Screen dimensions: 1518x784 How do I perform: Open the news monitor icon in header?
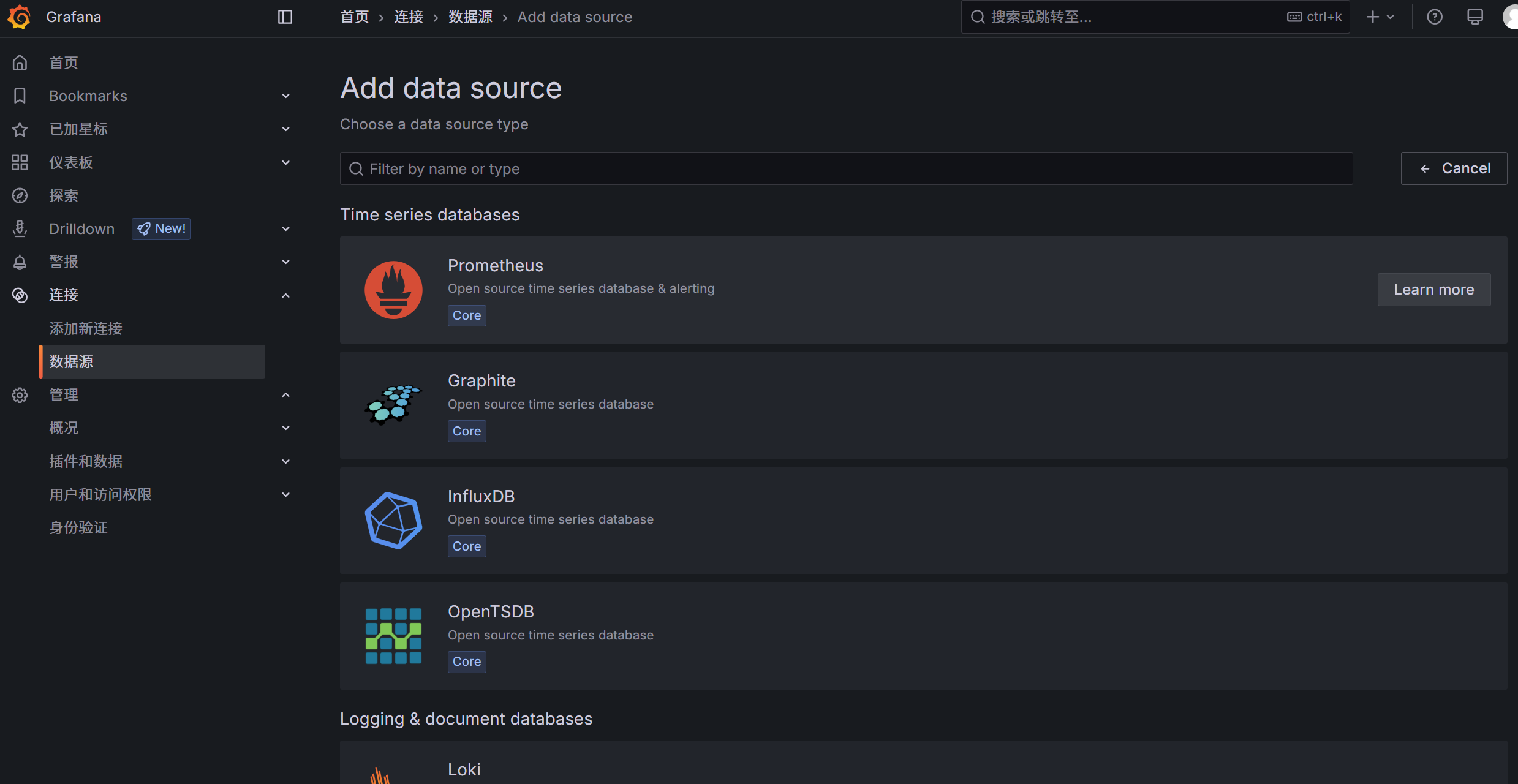point(1475,17)
